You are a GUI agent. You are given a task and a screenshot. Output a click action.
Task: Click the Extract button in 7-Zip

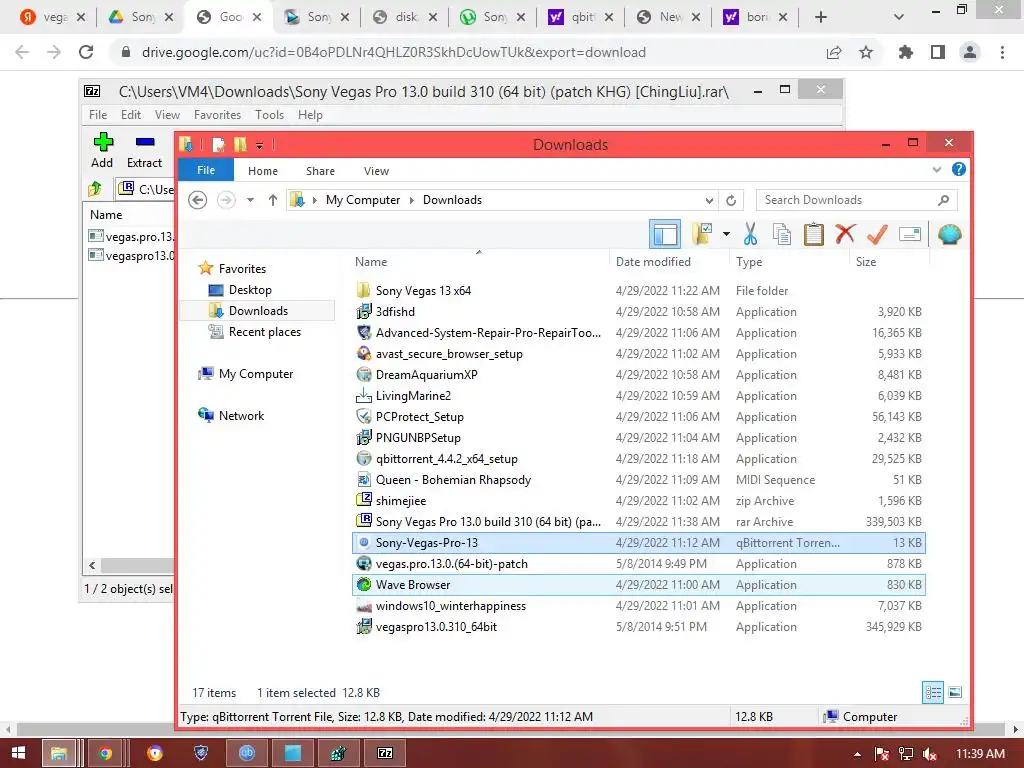[144, 150]
